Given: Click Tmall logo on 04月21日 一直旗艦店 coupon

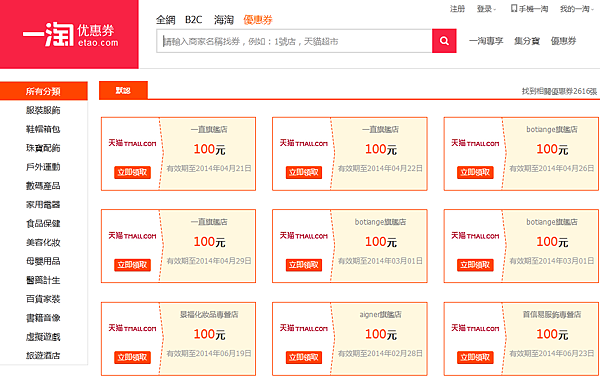Looking at the screenshot, I should [x=132, y=143].
